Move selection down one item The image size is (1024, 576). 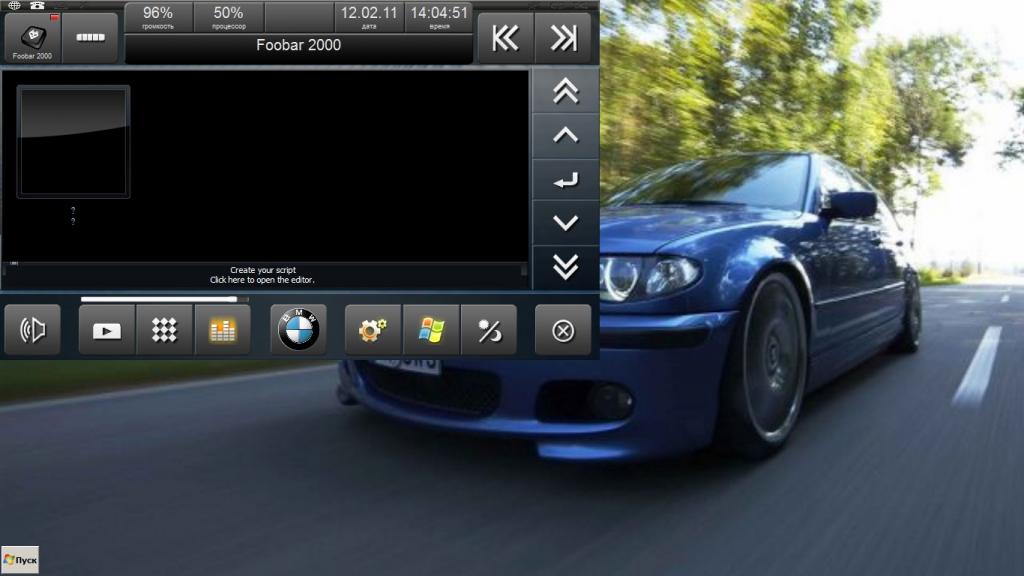tap(565, 223)
